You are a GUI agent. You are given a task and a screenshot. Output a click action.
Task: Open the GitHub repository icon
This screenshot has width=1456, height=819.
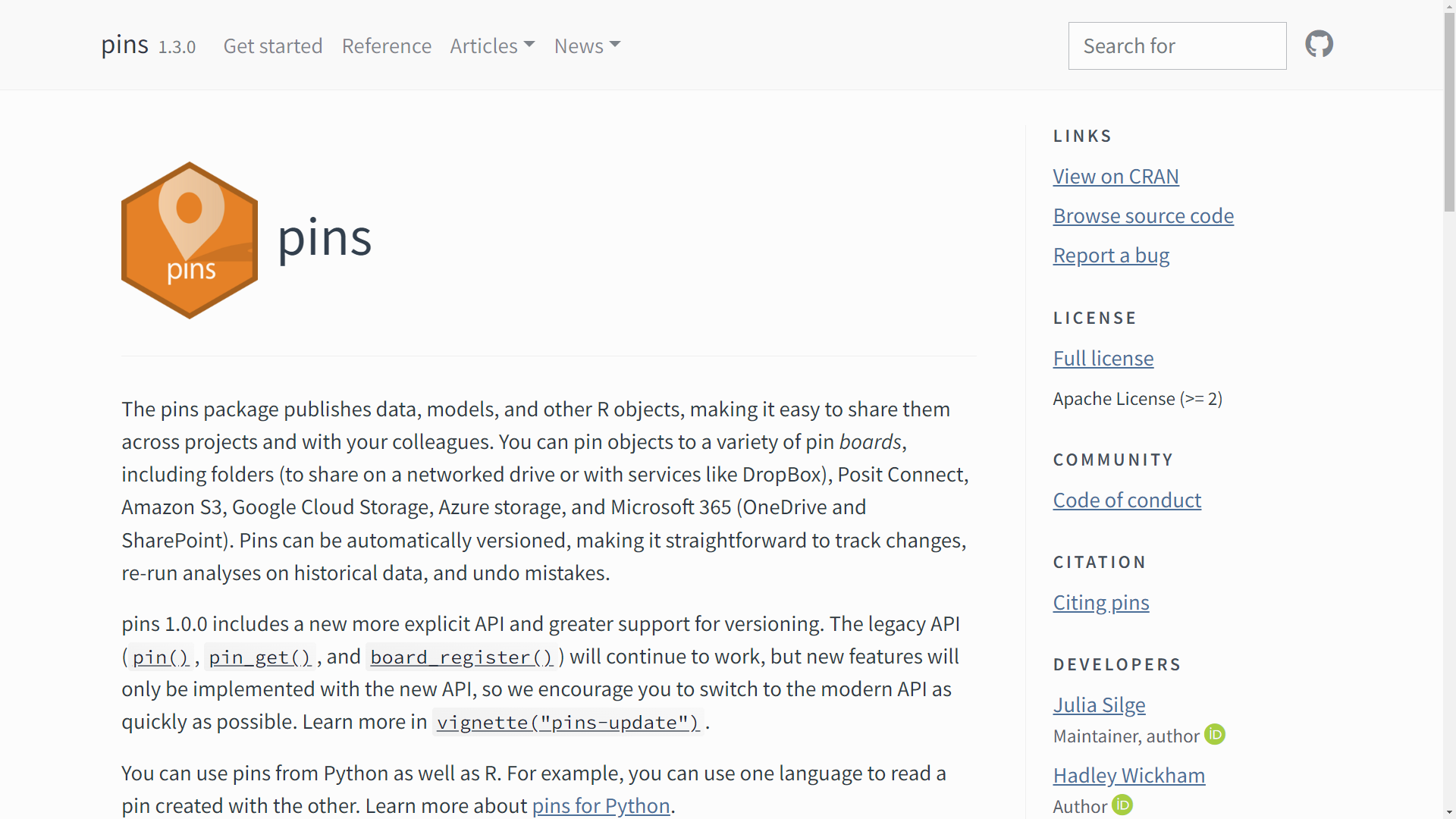(1319, 44)
